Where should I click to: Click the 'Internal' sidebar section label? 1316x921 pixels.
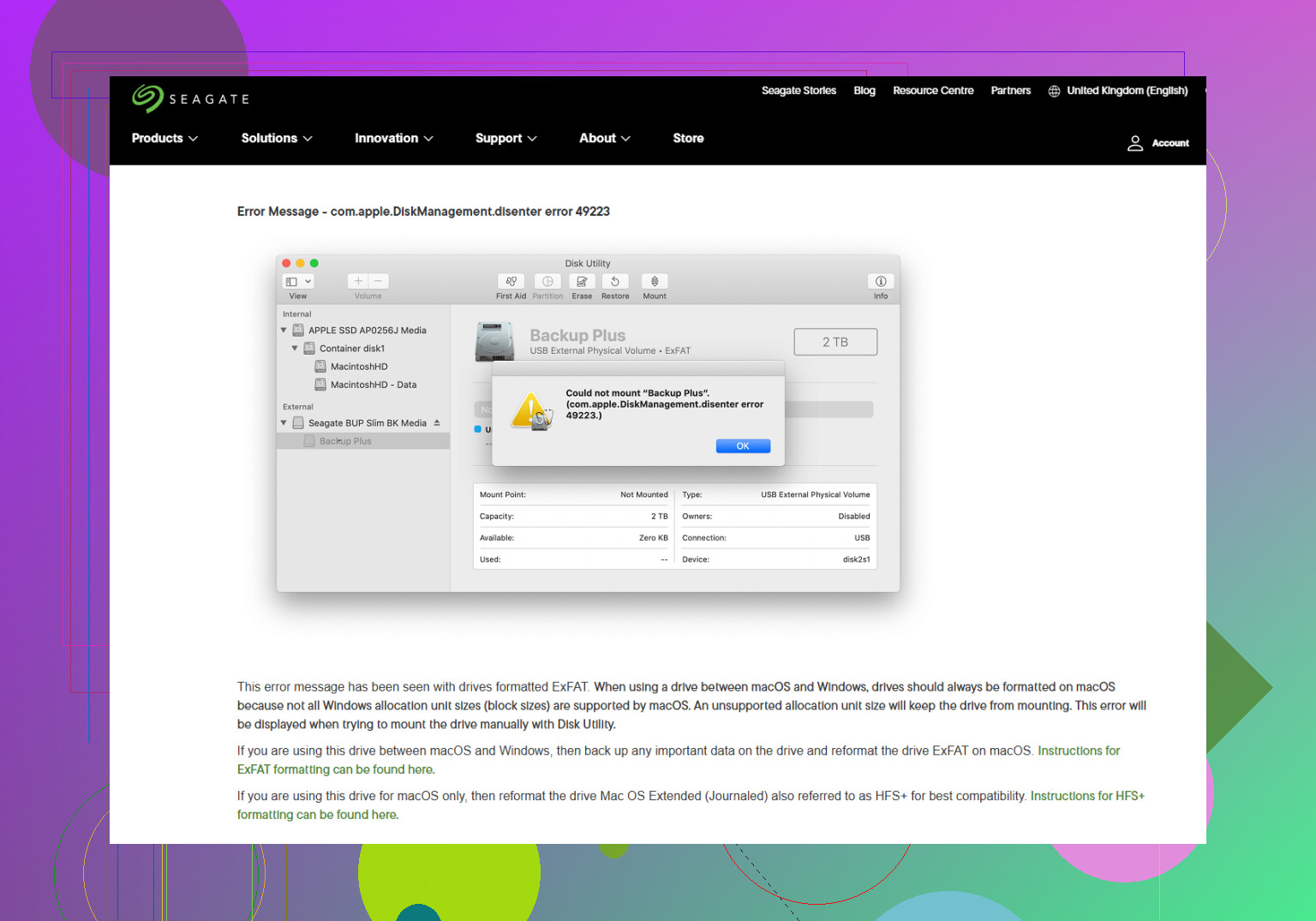pos(297,314)
